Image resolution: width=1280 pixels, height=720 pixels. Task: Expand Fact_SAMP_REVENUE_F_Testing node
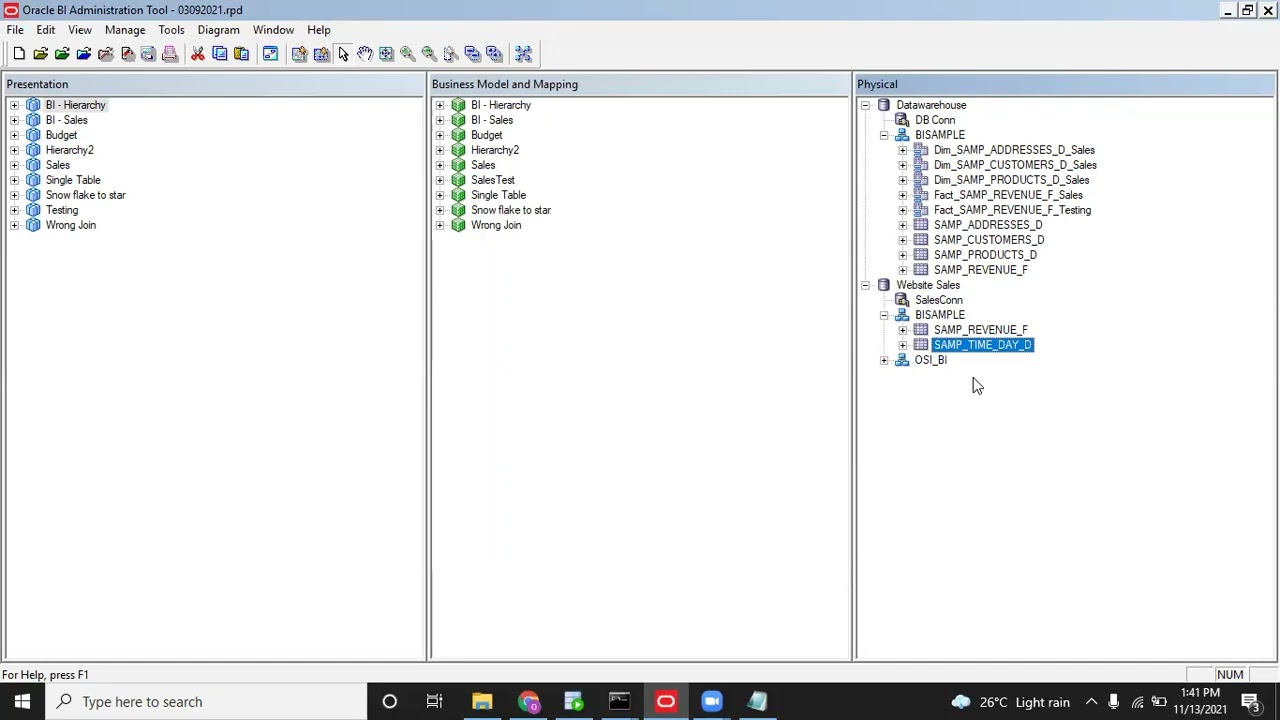click(903, 210)
